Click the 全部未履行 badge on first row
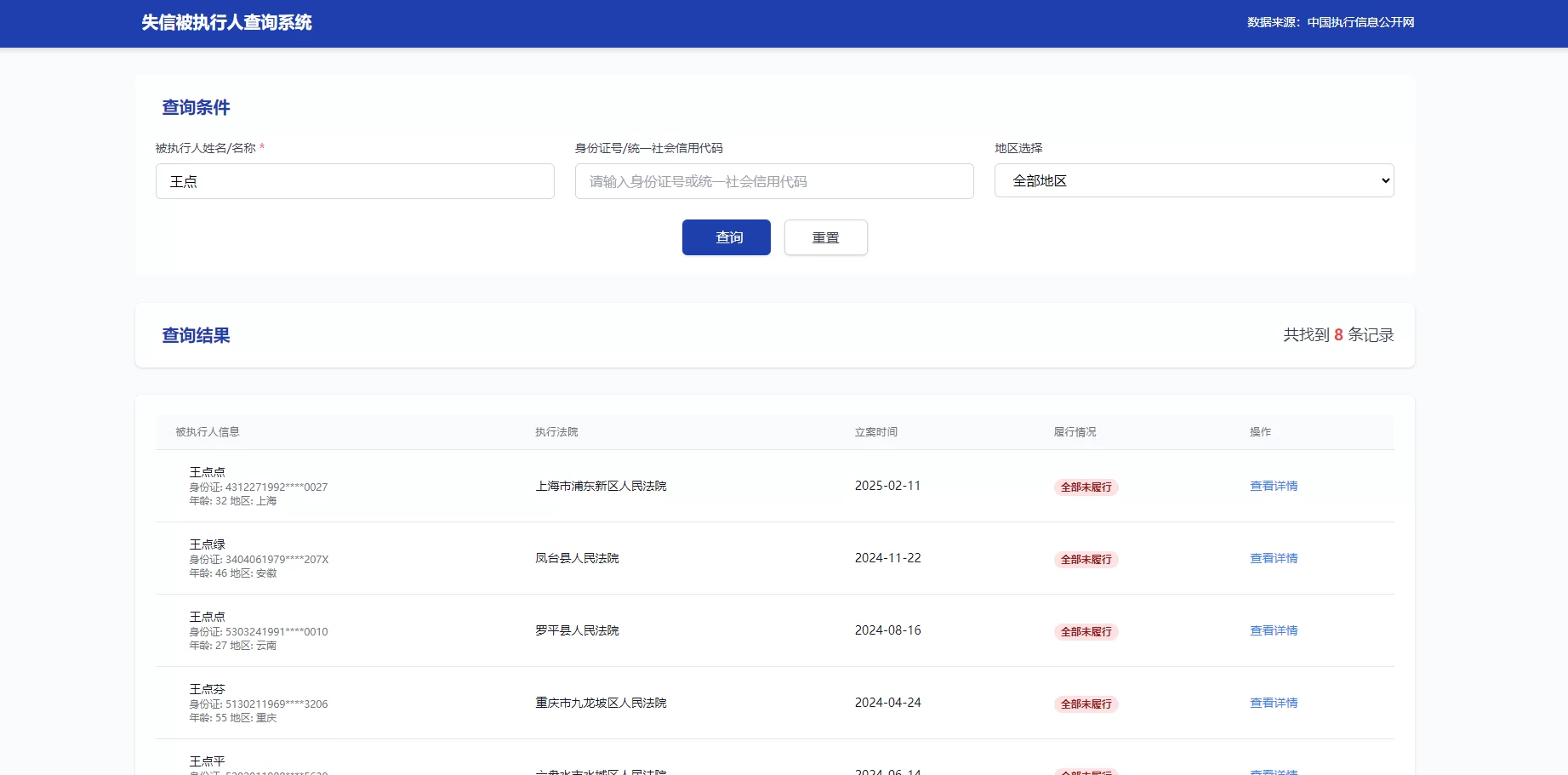The image size is (1568, 775). coord(1086,487)
